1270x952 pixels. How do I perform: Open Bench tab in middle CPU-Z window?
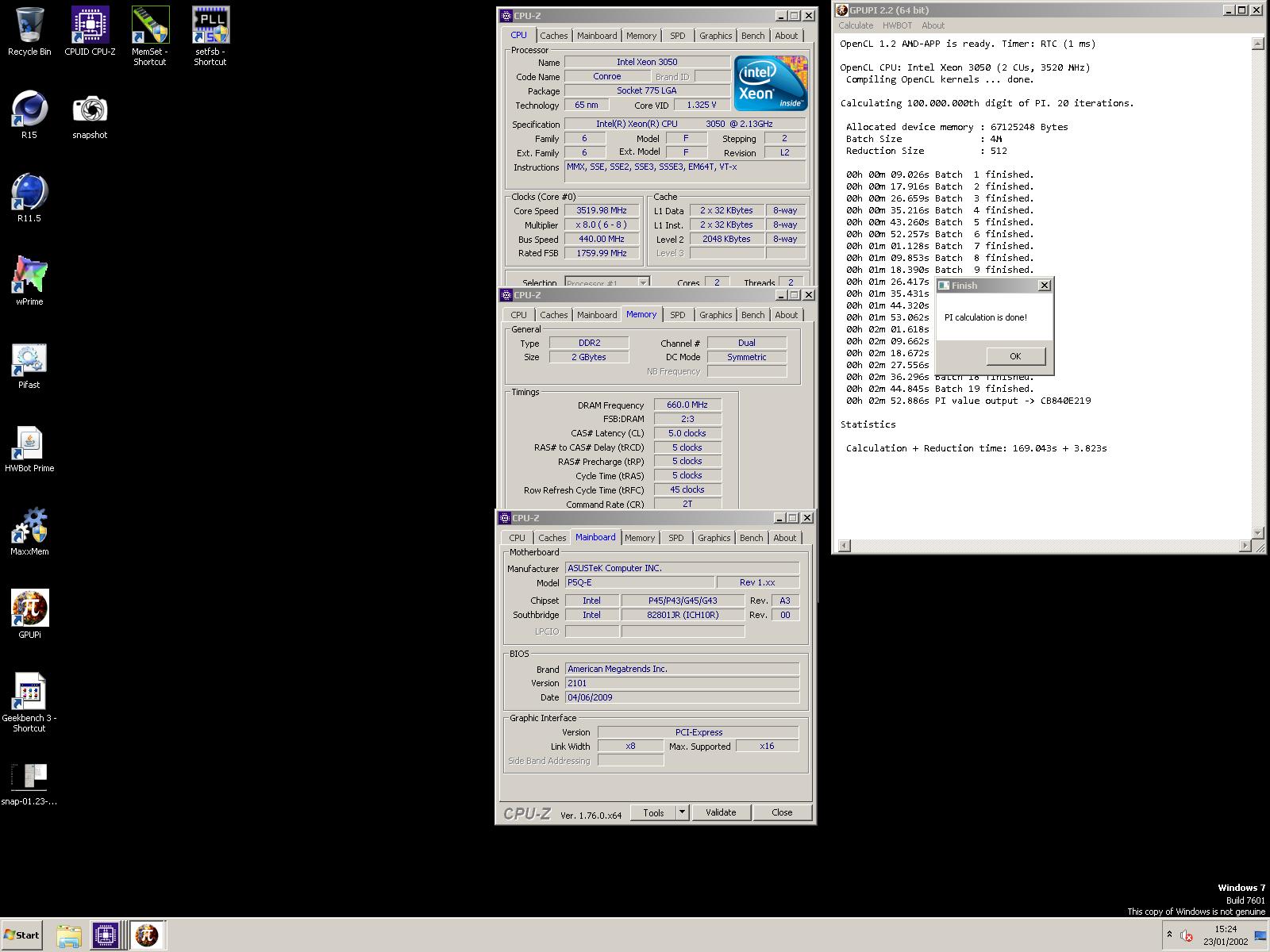click(x=752, y=315)
